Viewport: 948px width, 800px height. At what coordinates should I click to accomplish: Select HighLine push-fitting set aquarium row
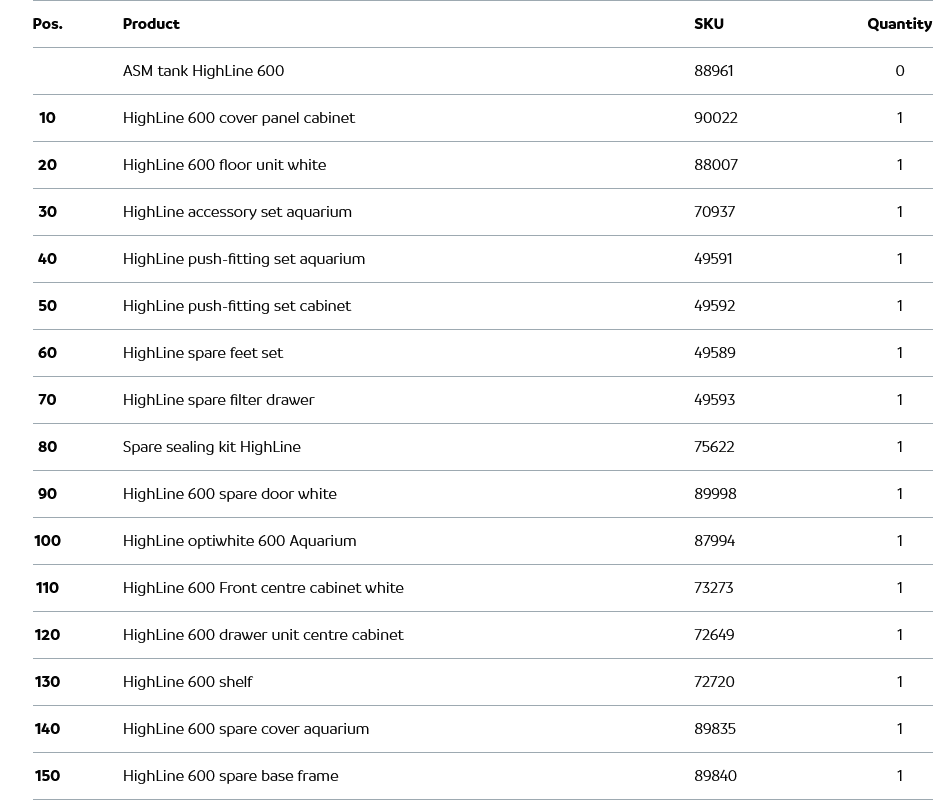[243, 259]
